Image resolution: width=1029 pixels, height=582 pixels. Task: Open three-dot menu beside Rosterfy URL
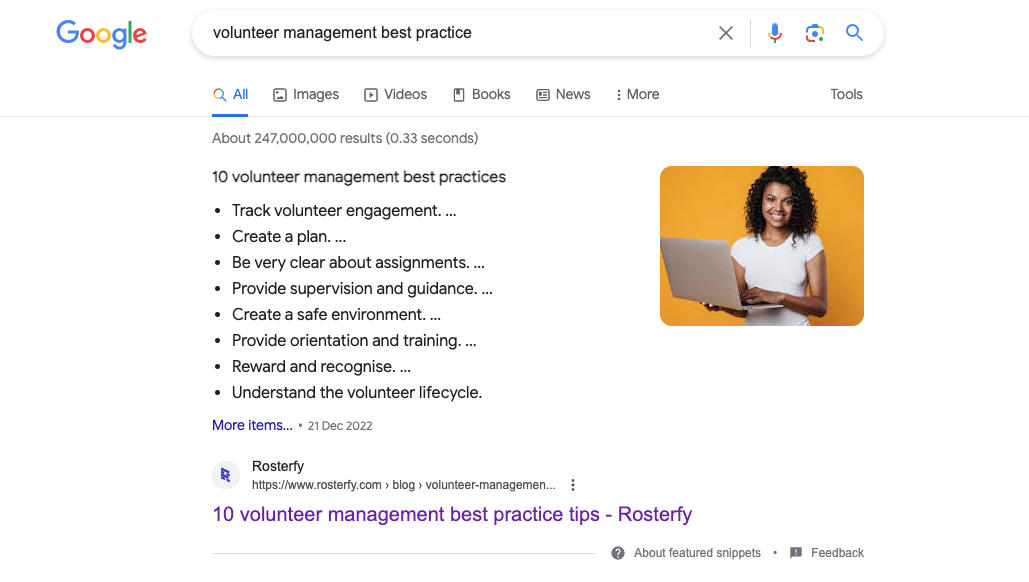tap(573, 485)
